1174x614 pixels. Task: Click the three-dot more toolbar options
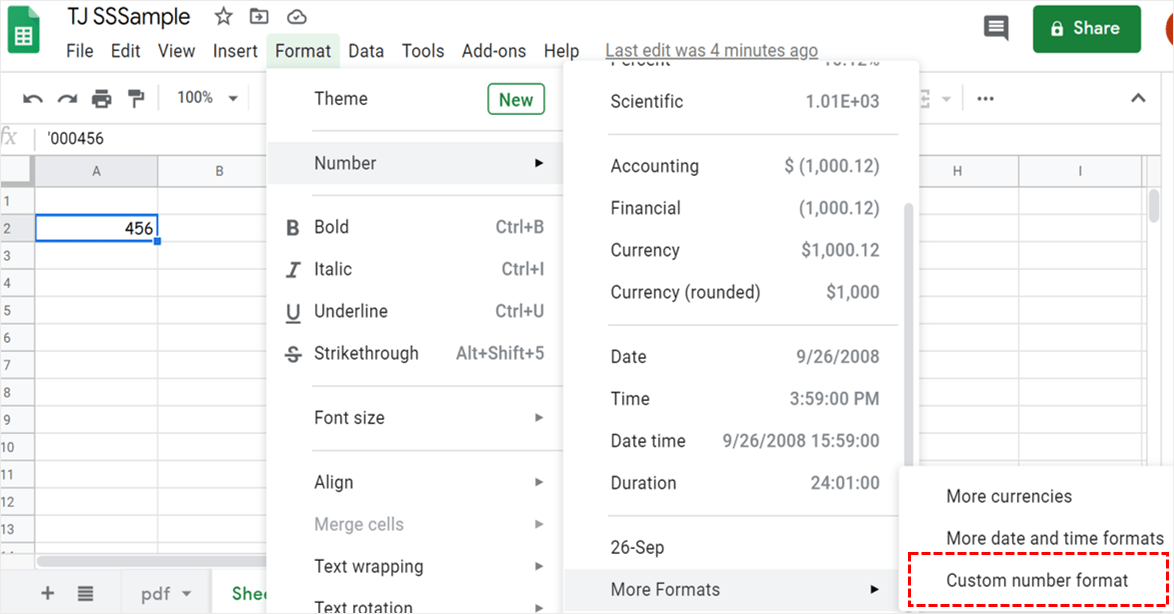tap(985, 98)
